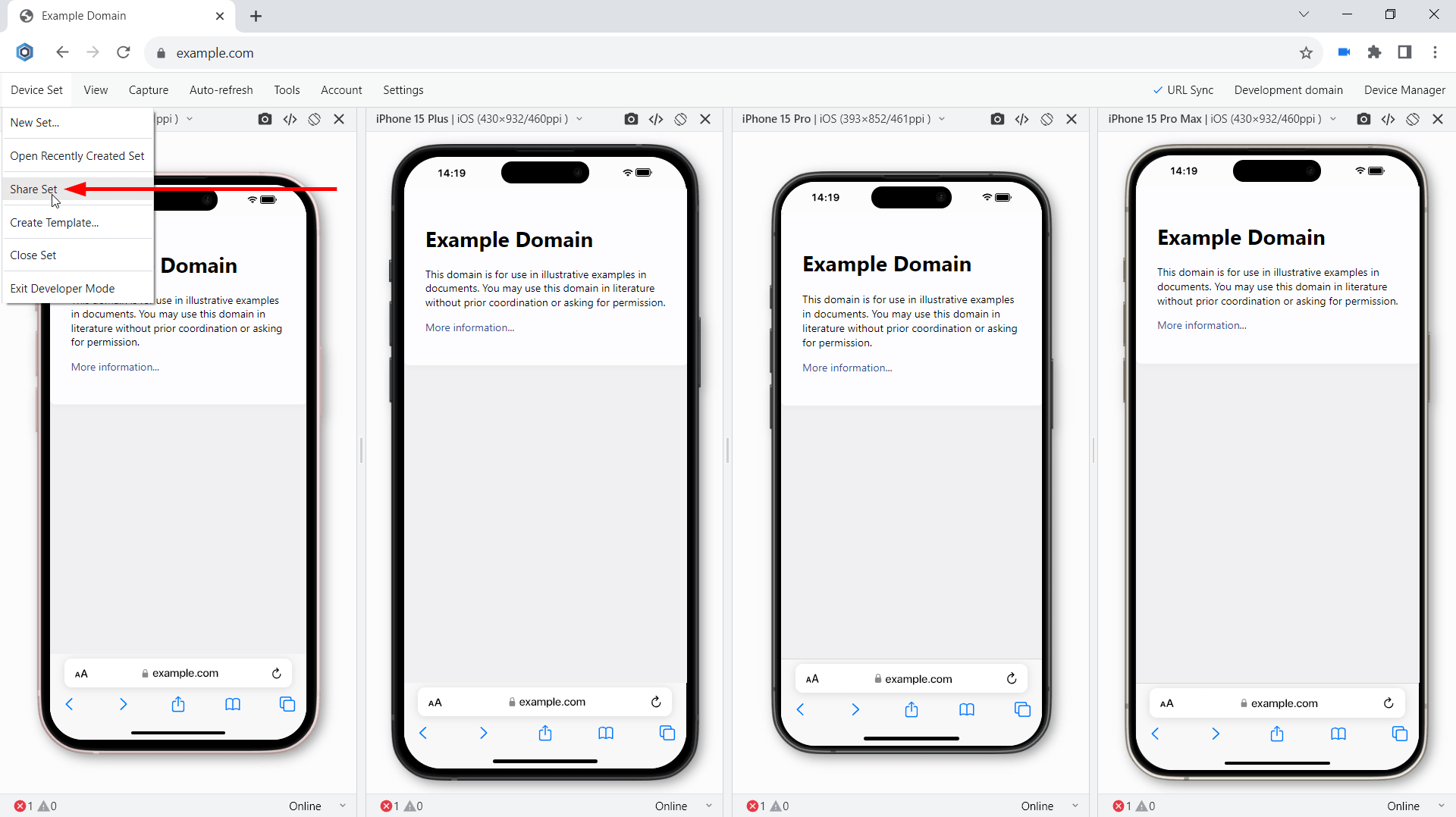Capture screenshot of iPhone 15 Plus
The image size is (1456, 817).
coord(631,119)
